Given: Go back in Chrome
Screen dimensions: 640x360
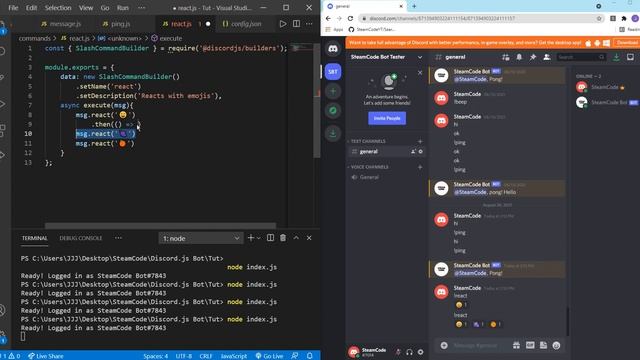Looking at the screenshot, I should coord(328,18).
